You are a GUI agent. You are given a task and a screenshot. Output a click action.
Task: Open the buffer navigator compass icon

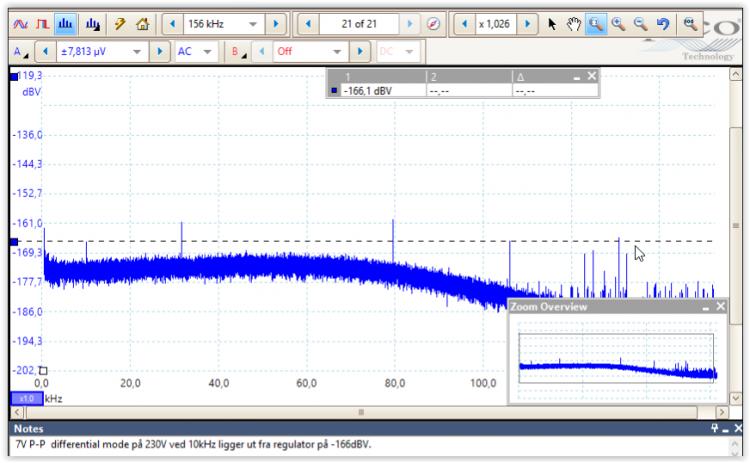click(433, 22)
